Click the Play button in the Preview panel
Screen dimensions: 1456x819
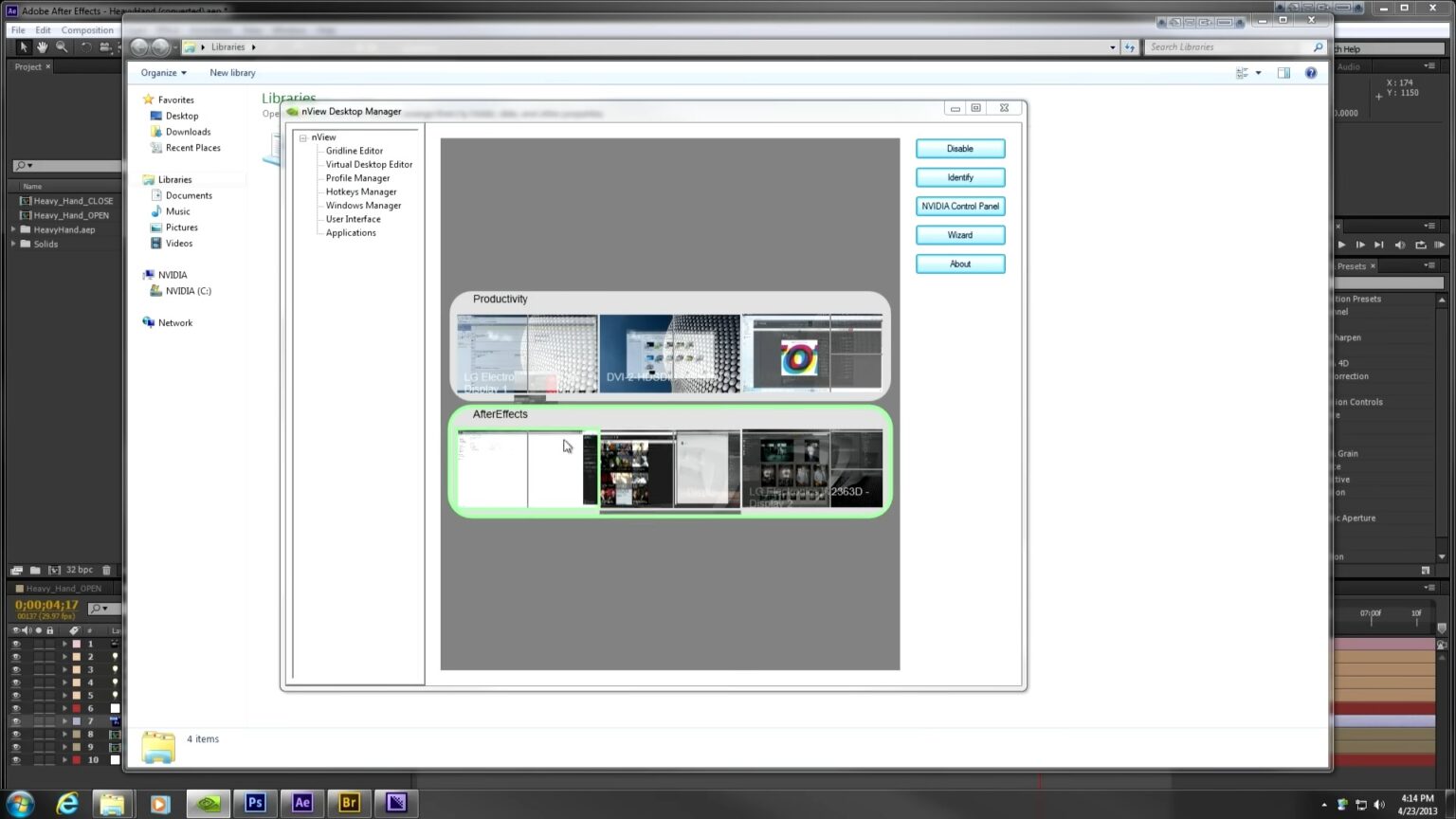coord(1341,245)
